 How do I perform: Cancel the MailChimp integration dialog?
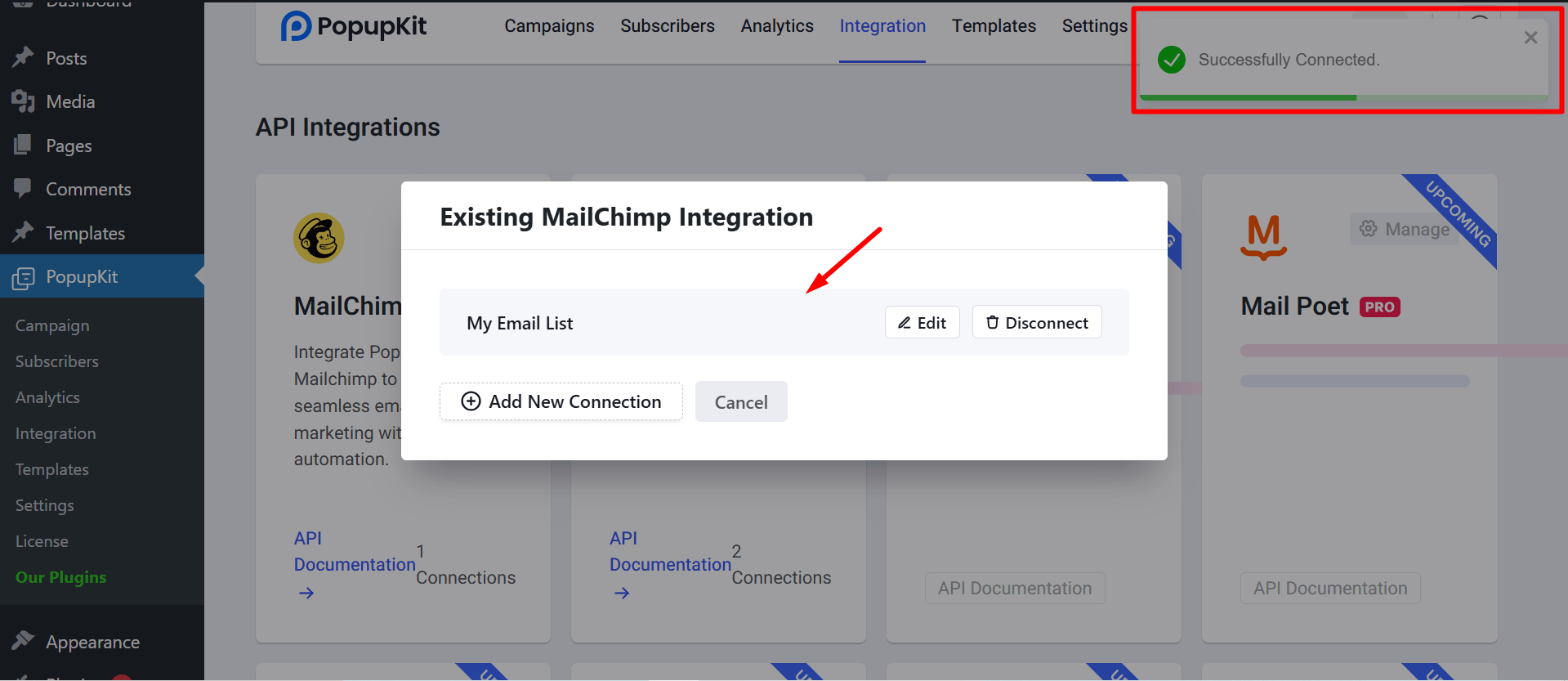[741, 401]
